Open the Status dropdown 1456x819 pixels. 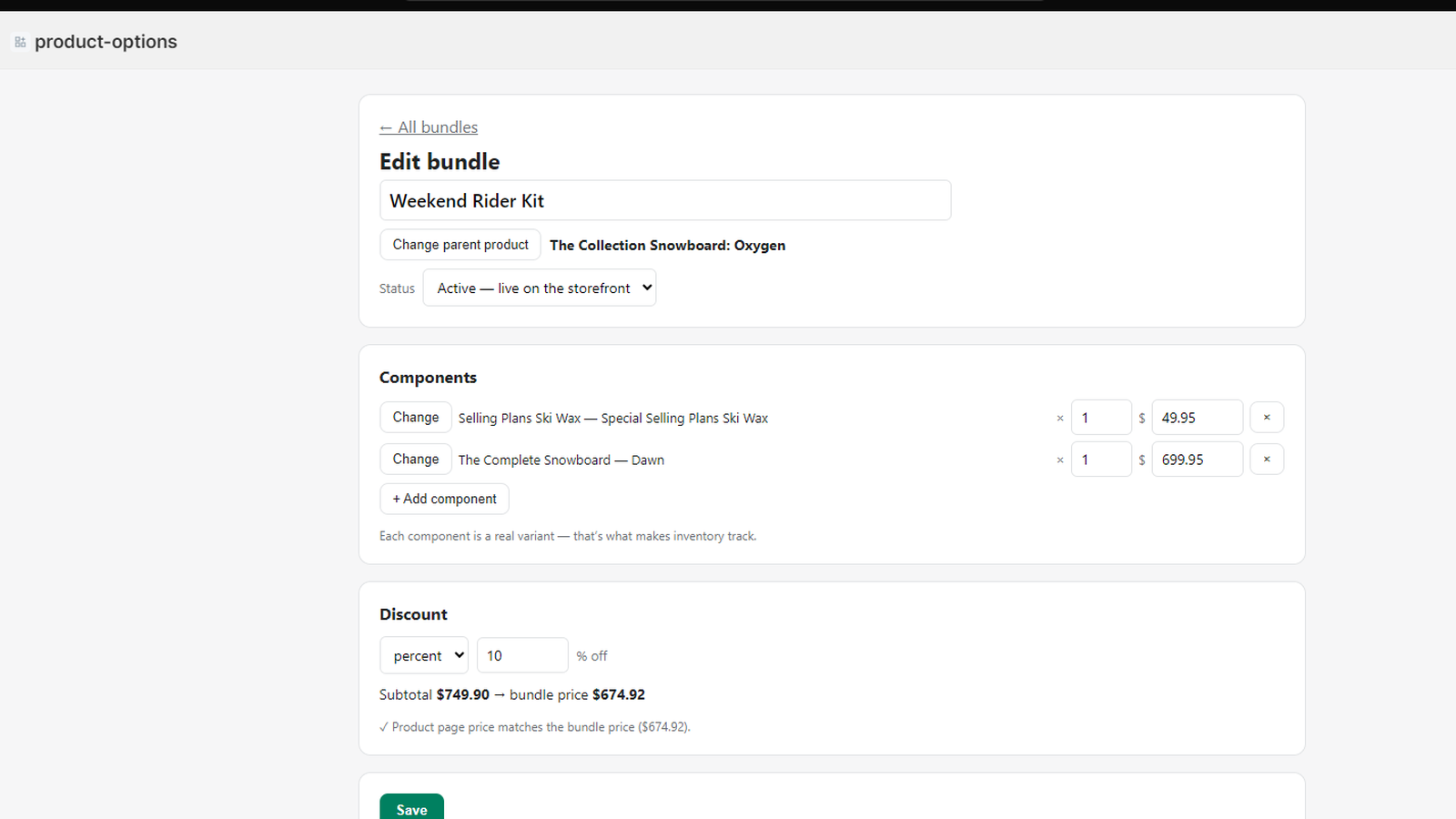540,288
